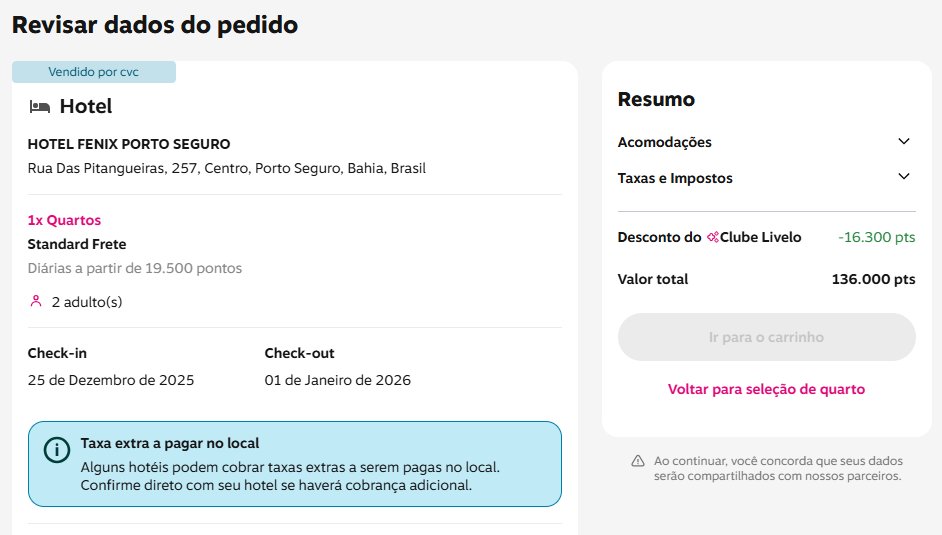
Task: Click the 136.000 pts total value
Action: point(873,279)
